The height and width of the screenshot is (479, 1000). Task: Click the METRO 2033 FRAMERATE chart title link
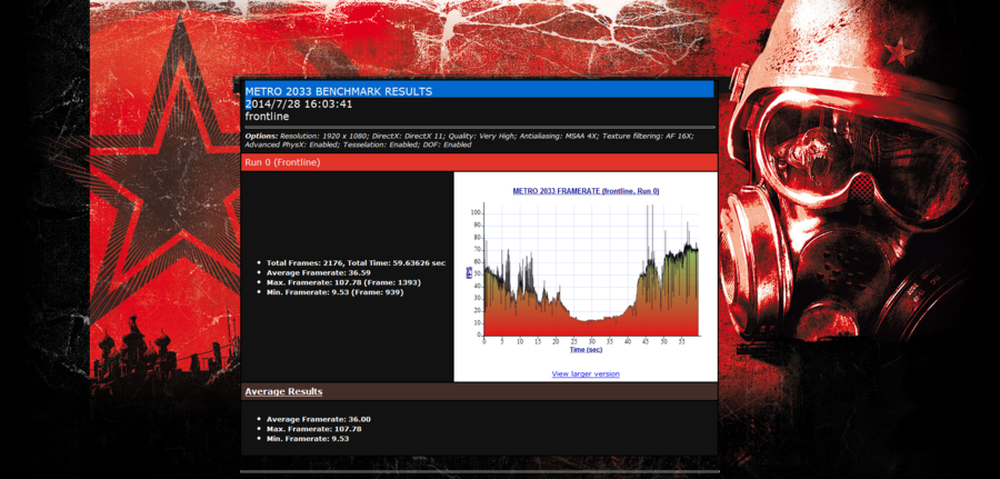point(585,191)
